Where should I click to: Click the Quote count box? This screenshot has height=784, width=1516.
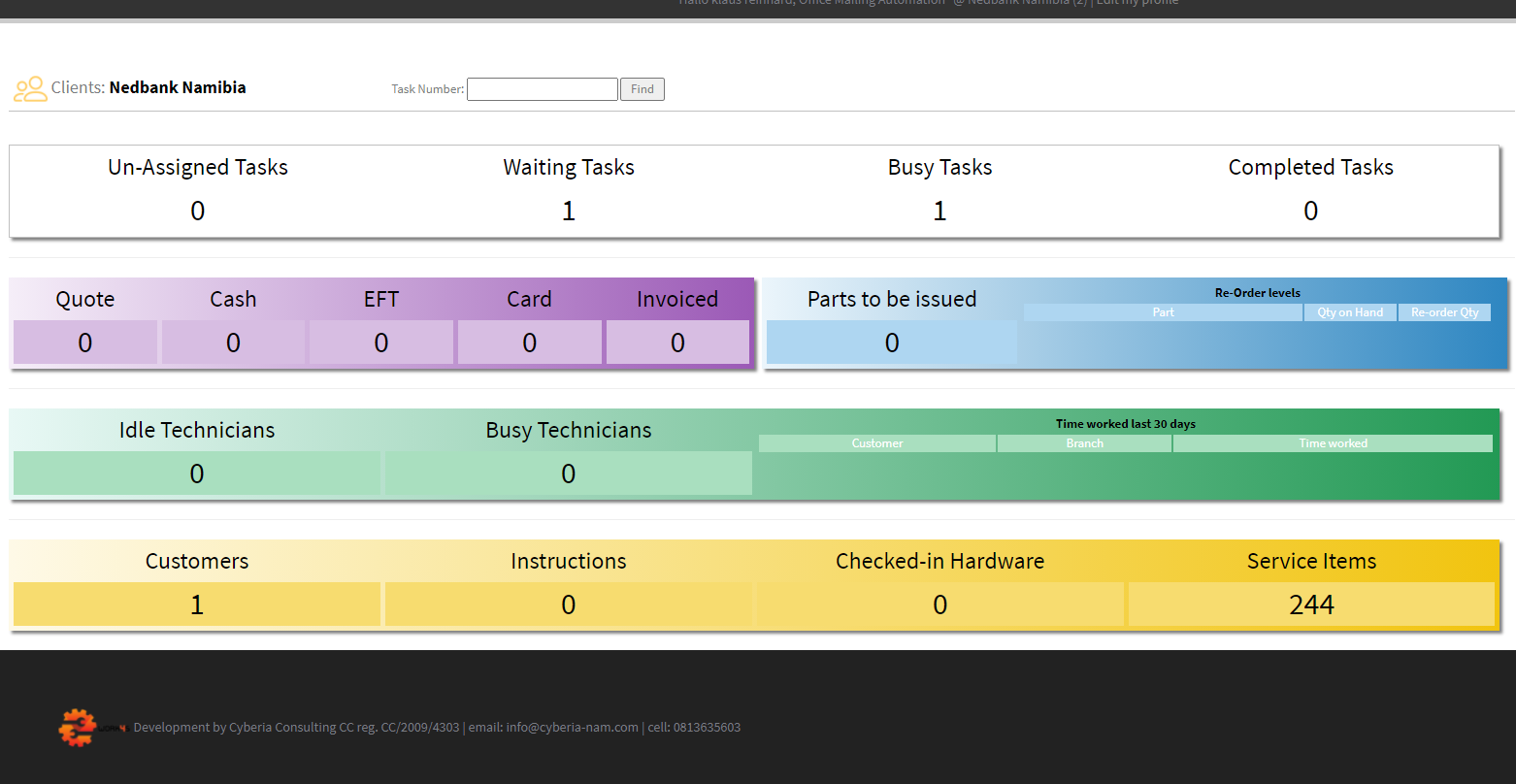(85, 343)
